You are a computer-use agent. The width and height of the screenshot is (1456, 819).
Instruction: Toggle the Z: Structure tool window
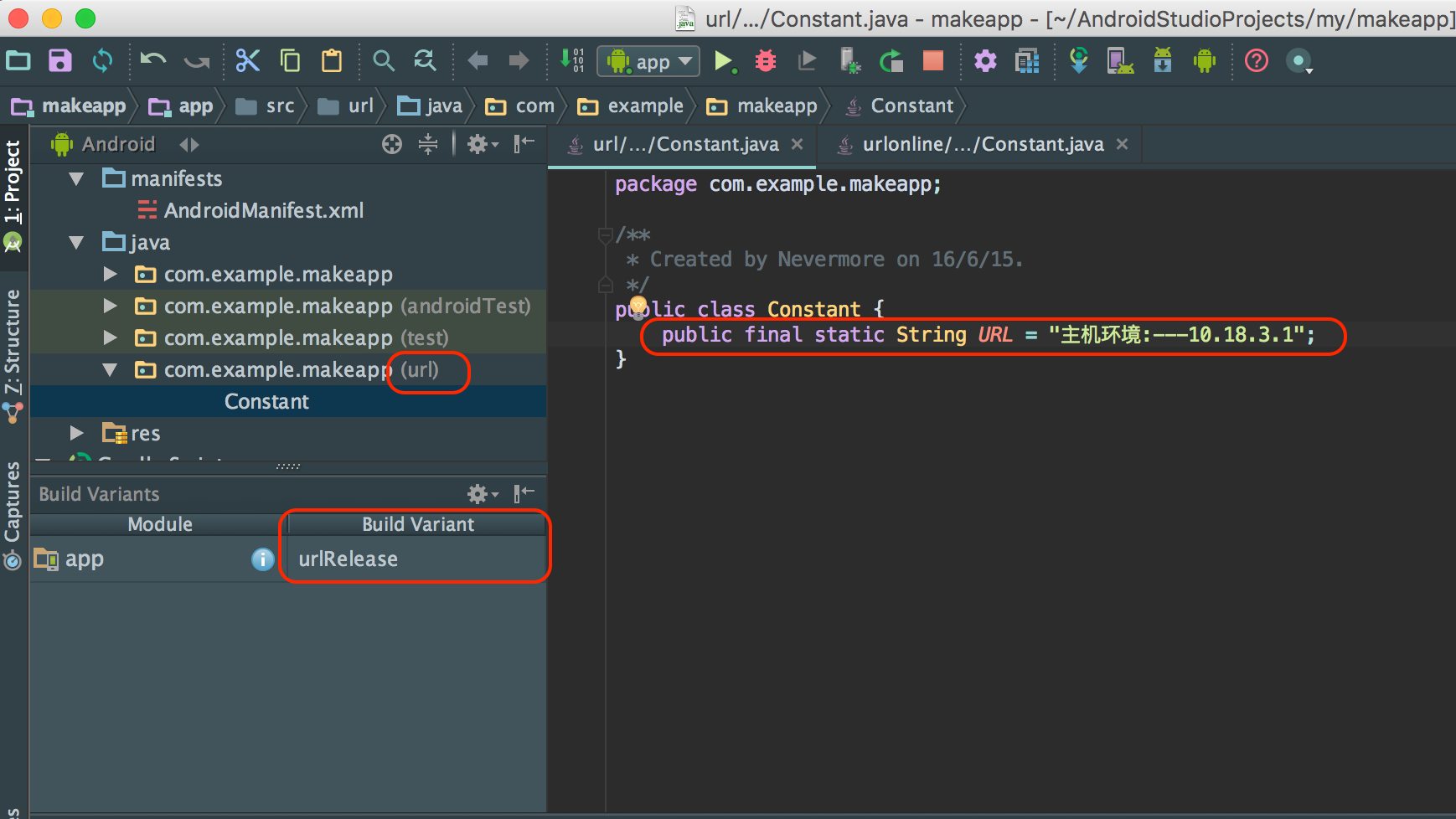click(13, 355)
